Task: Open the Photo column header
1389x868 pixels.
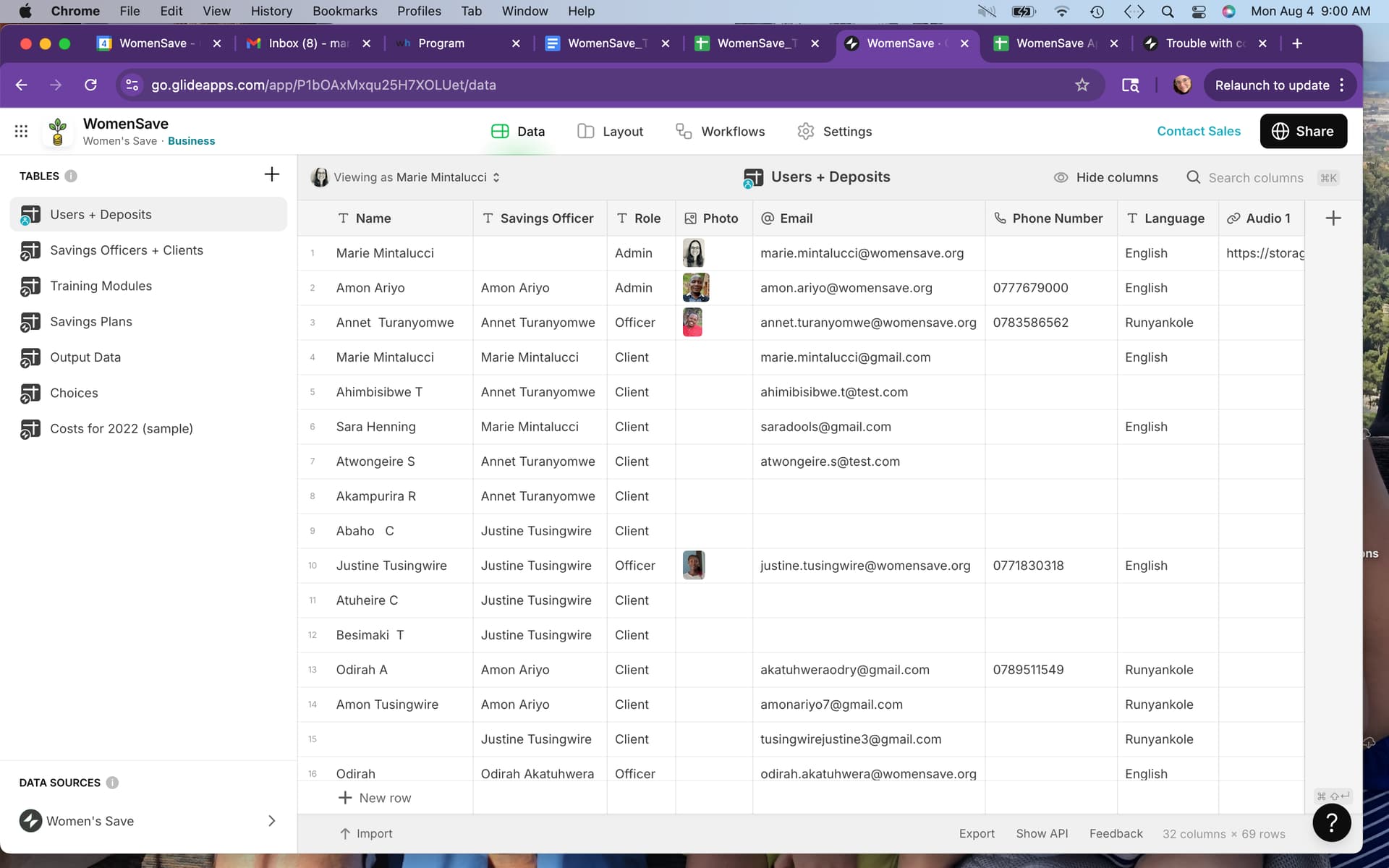Action: coord(714,218)
